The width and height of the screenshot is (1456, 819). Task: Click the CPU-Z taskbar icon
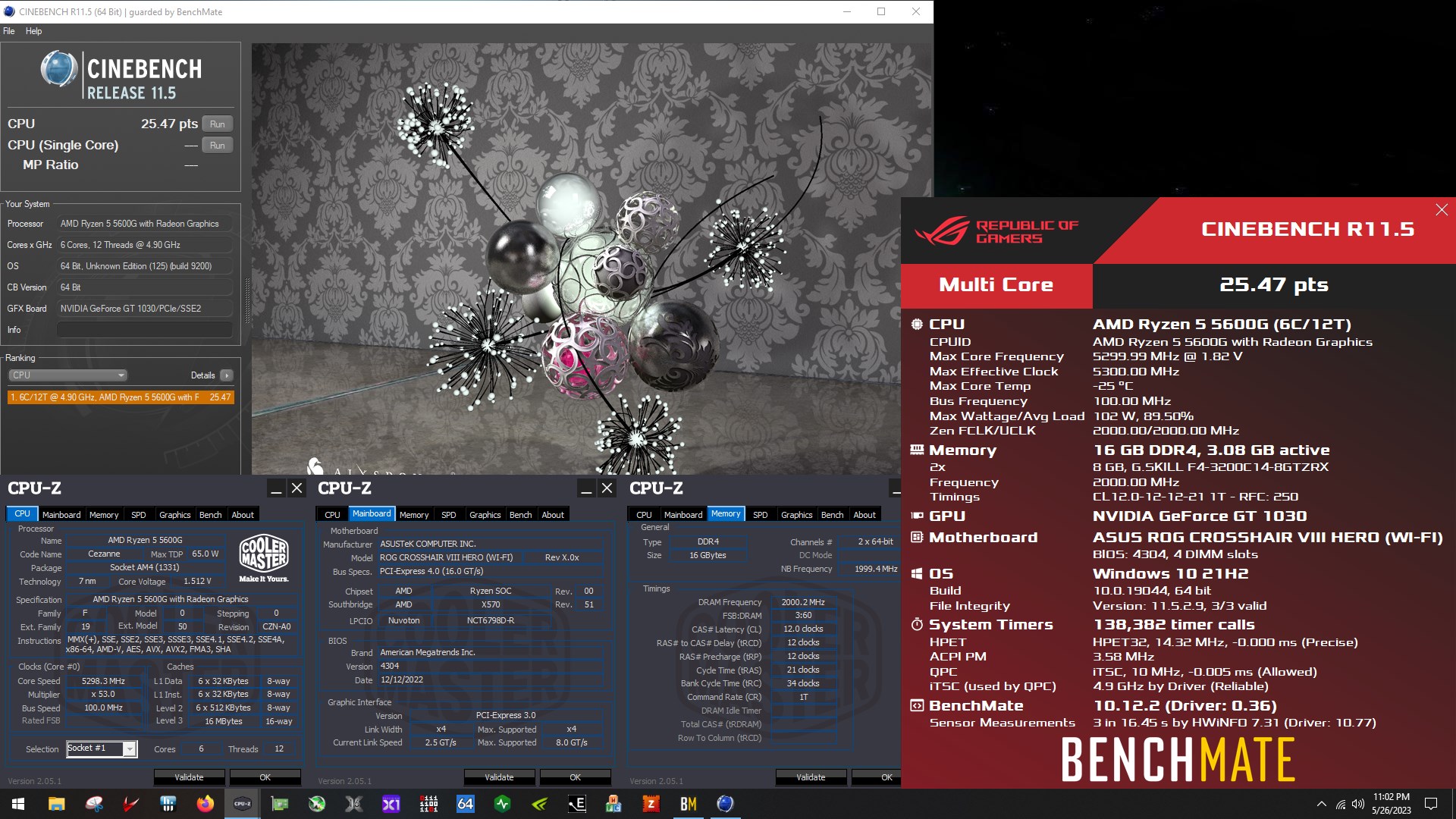[x=242, y=804]
